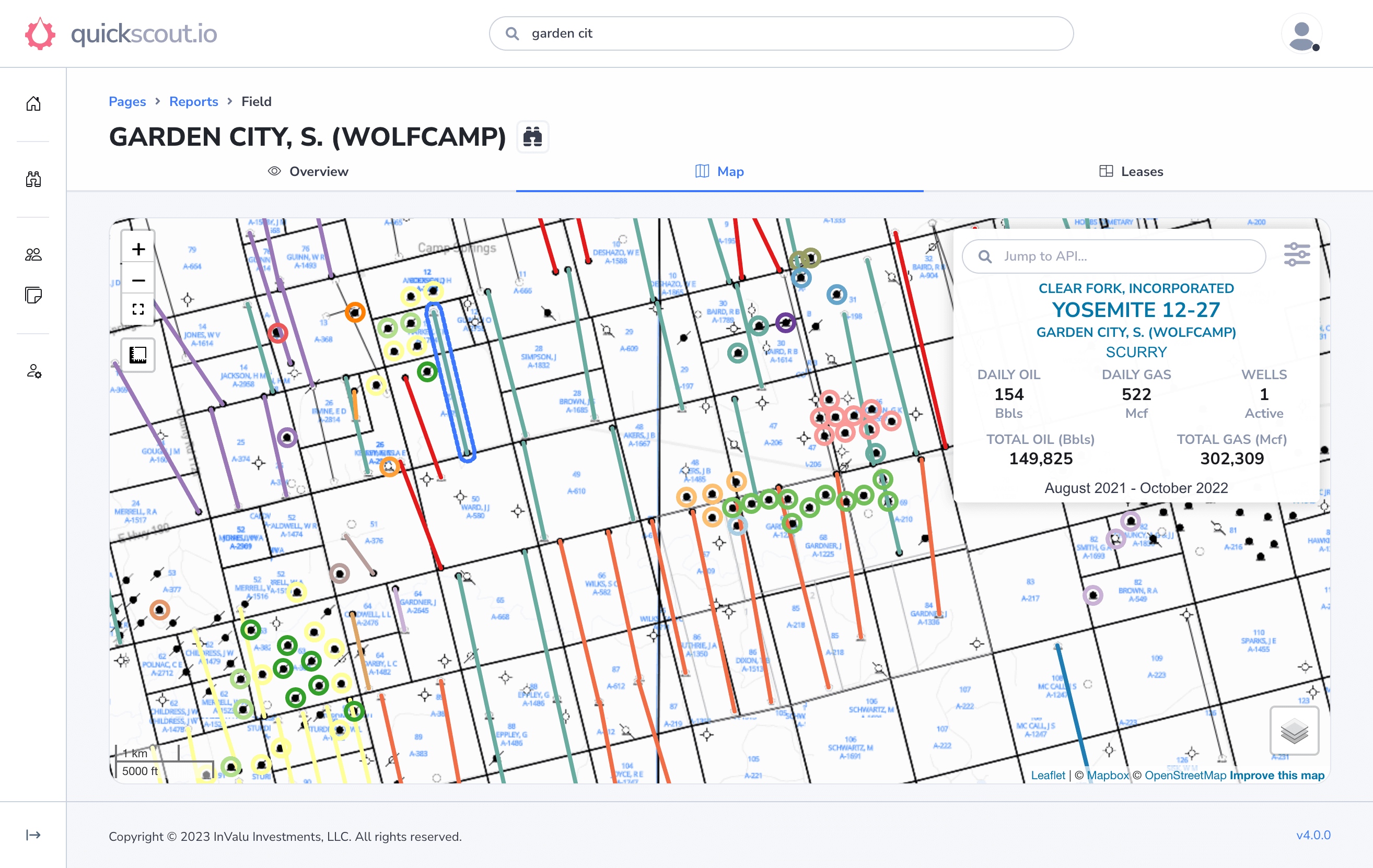1373x868 pixels.
Task: Click the 'Field' breadcrumb text
Action: click(x=256, y=101)
